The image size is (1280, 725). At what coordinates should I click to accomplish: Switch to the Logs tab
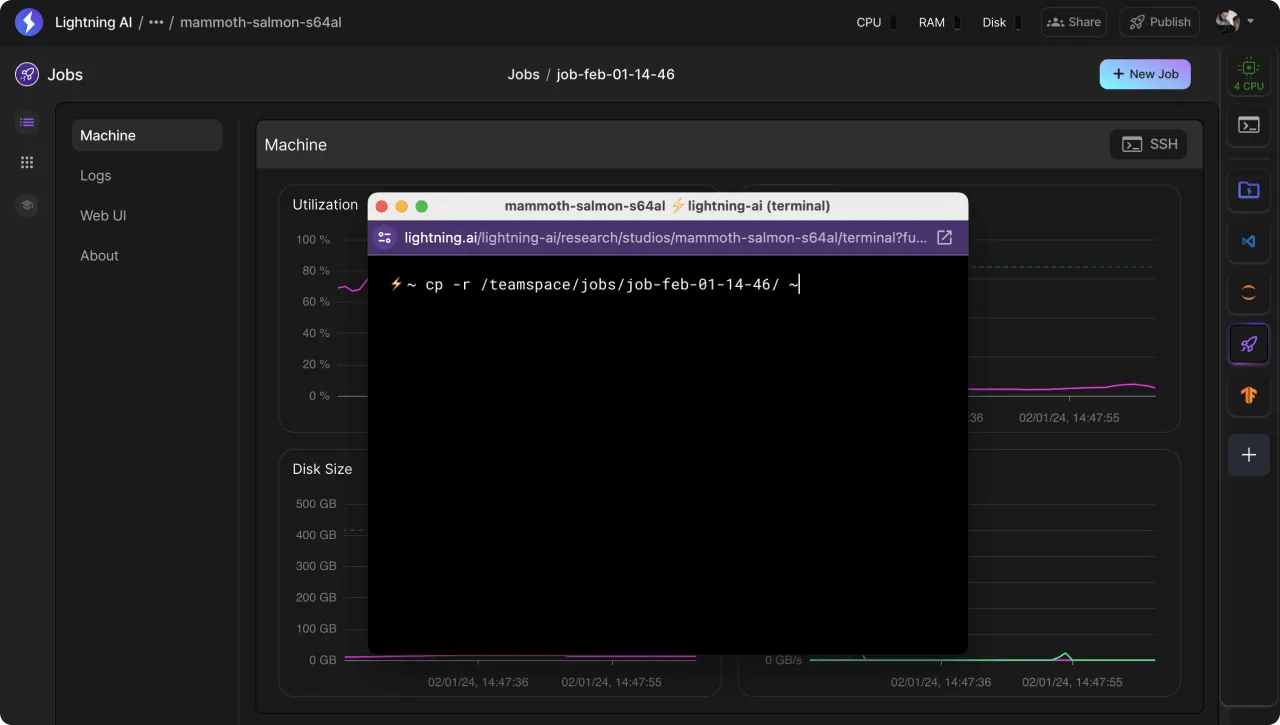[x=147, y=175]
